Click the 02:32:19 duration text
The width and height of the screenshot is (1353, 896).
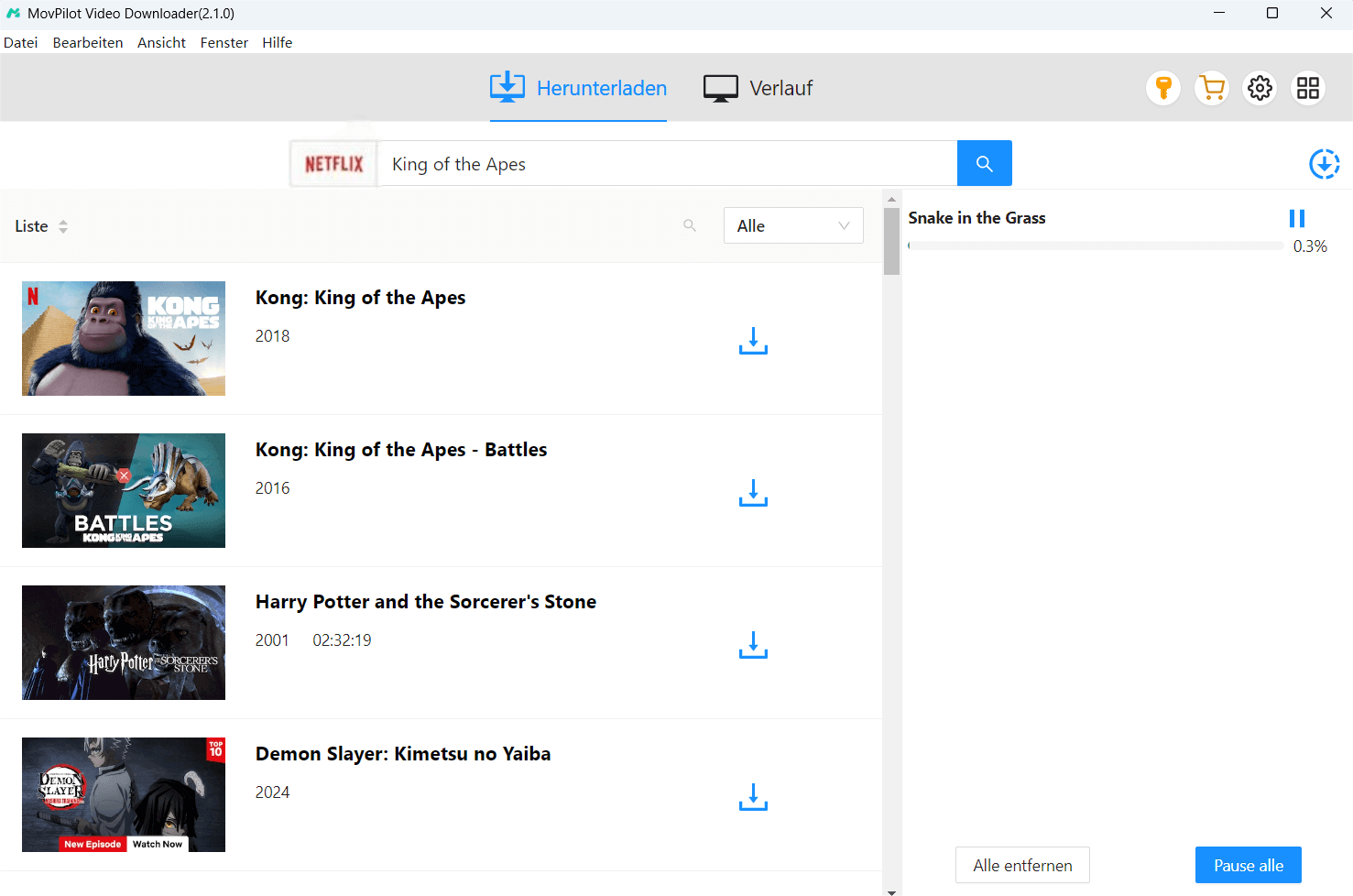pyautogui.click(x=342, y=640)
